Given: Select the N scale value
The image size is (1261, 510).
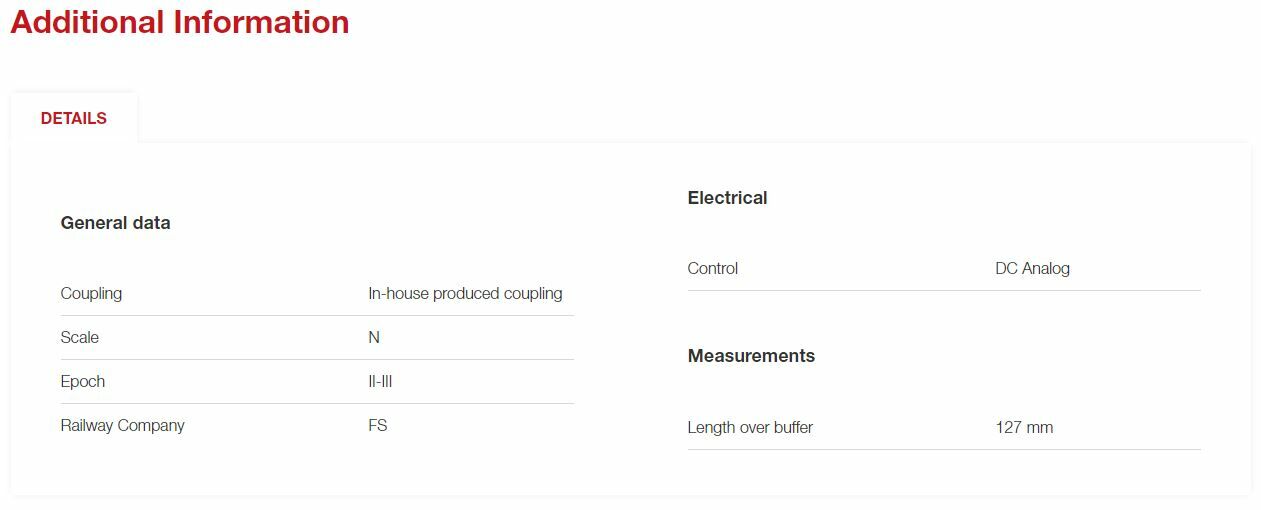Looking at the screenshot, I should [374, 337].
